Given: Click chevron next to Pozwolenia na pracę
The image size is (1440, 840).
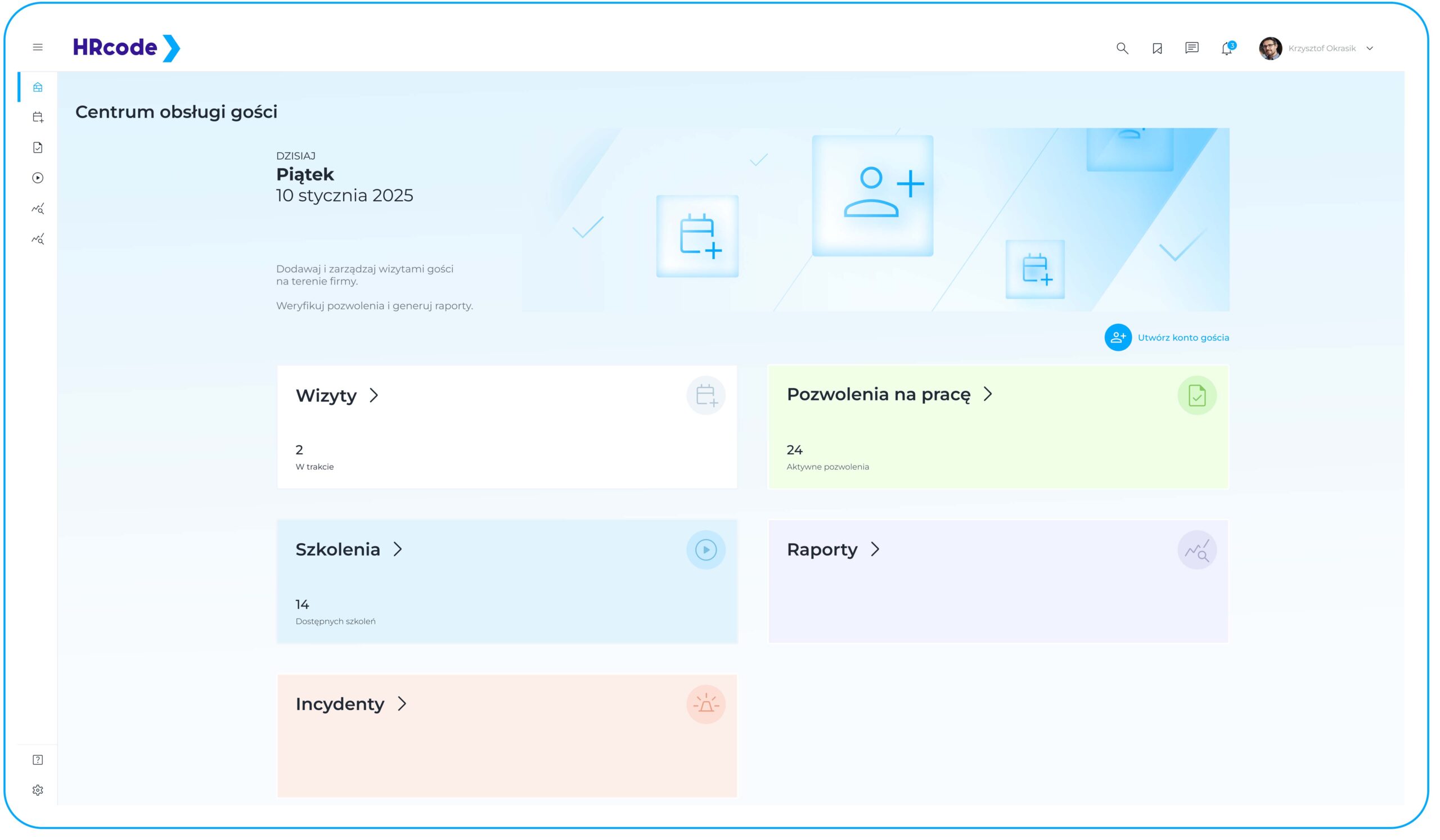Looking at the screenshot, I should pos(988,394).
